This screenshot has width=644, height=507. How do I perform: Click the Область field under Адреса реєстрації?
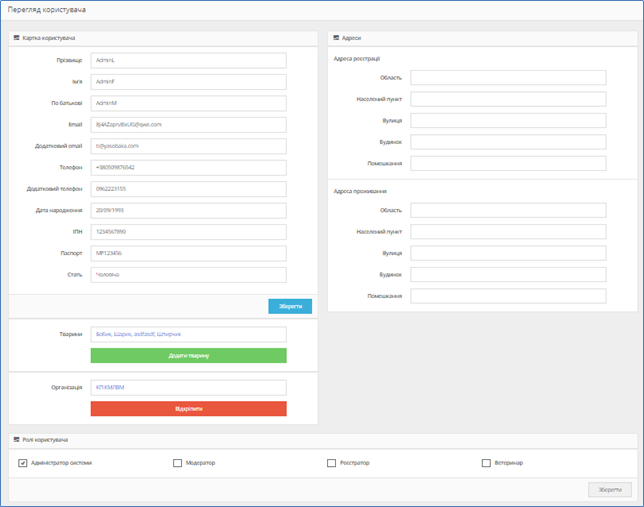tap(508, 78)
